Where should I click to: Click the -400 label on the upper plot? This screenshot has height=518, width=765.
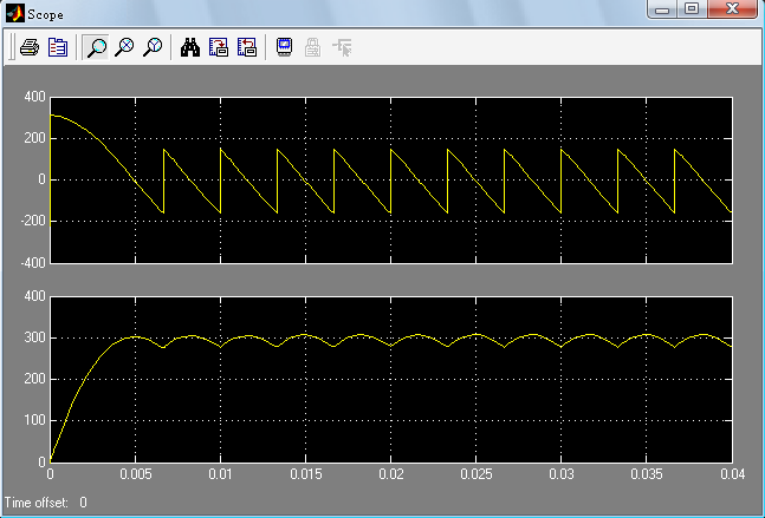33,262
